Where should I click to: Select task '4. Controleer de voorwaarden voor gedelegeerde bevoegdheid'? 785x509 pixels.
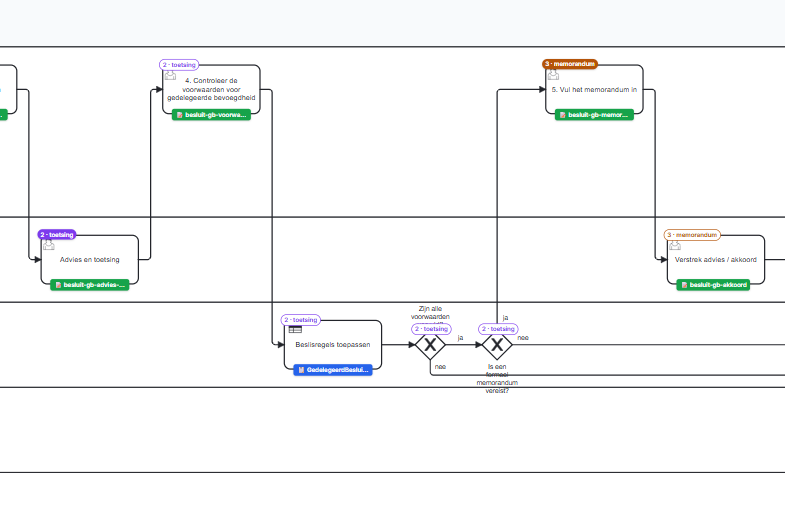click(x=211, y=90)
